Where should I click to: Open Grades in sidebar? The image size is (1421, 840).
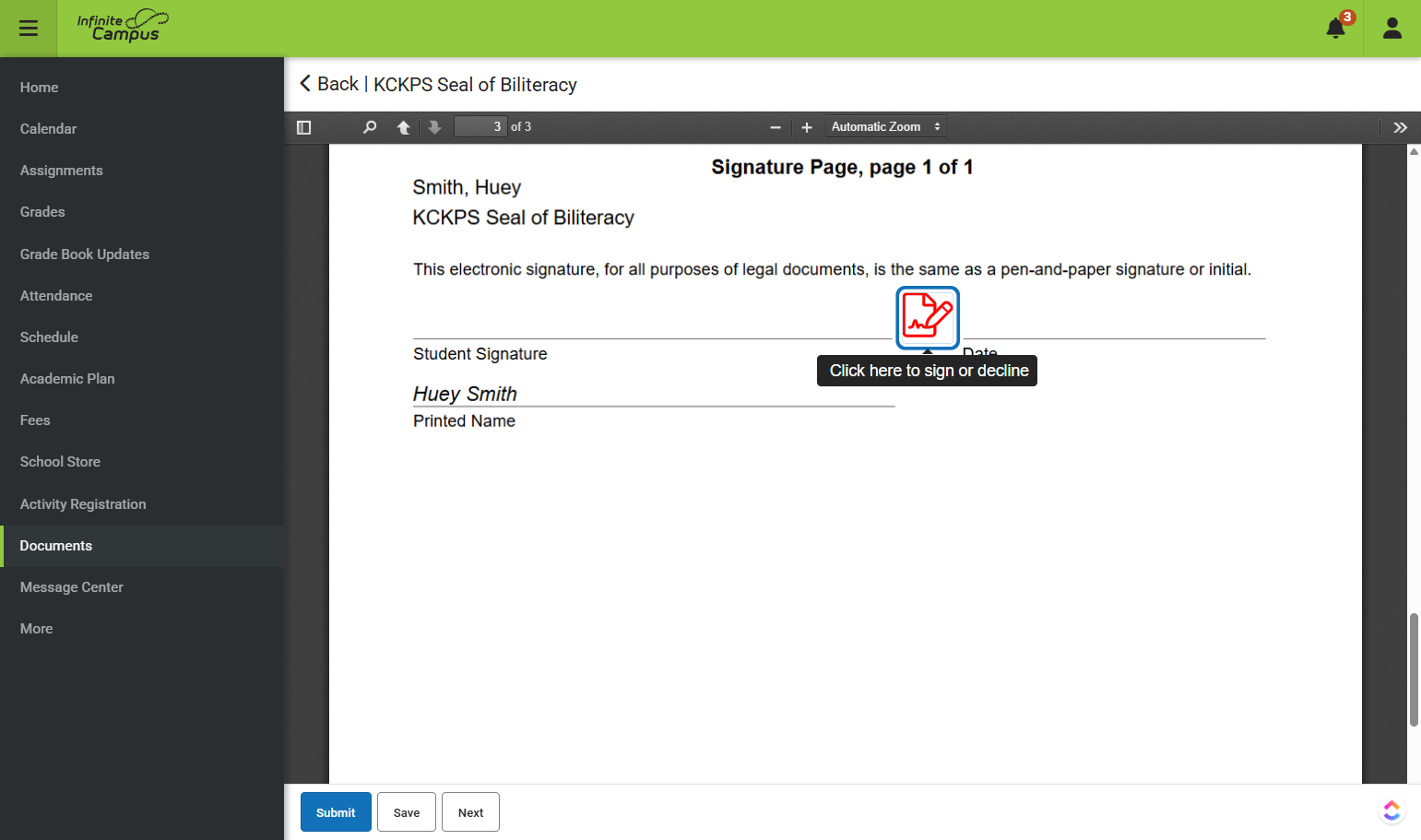(x=142, y=212)
